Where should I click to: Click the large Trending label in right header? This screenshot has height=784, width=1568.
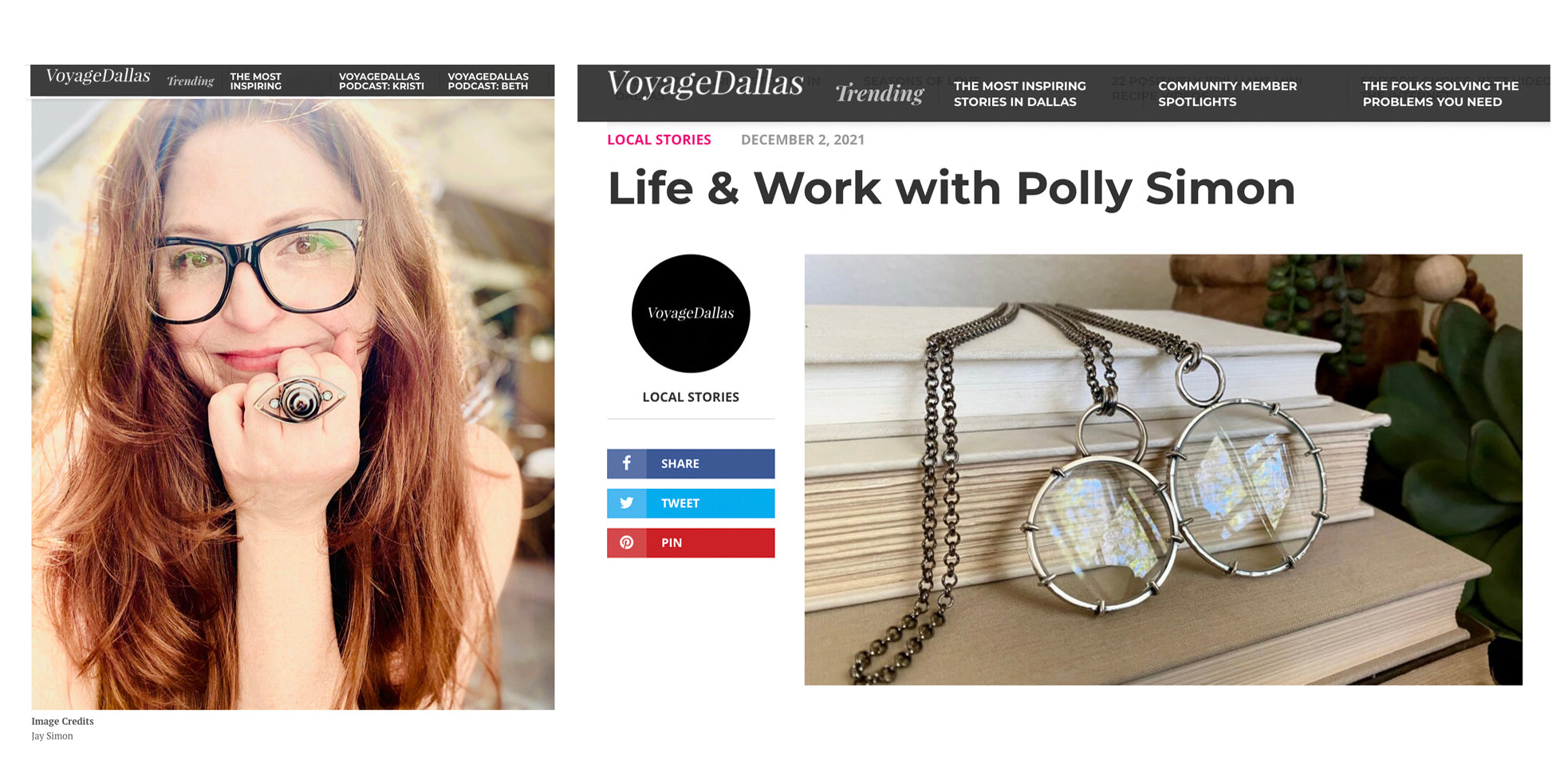[880, 93]
